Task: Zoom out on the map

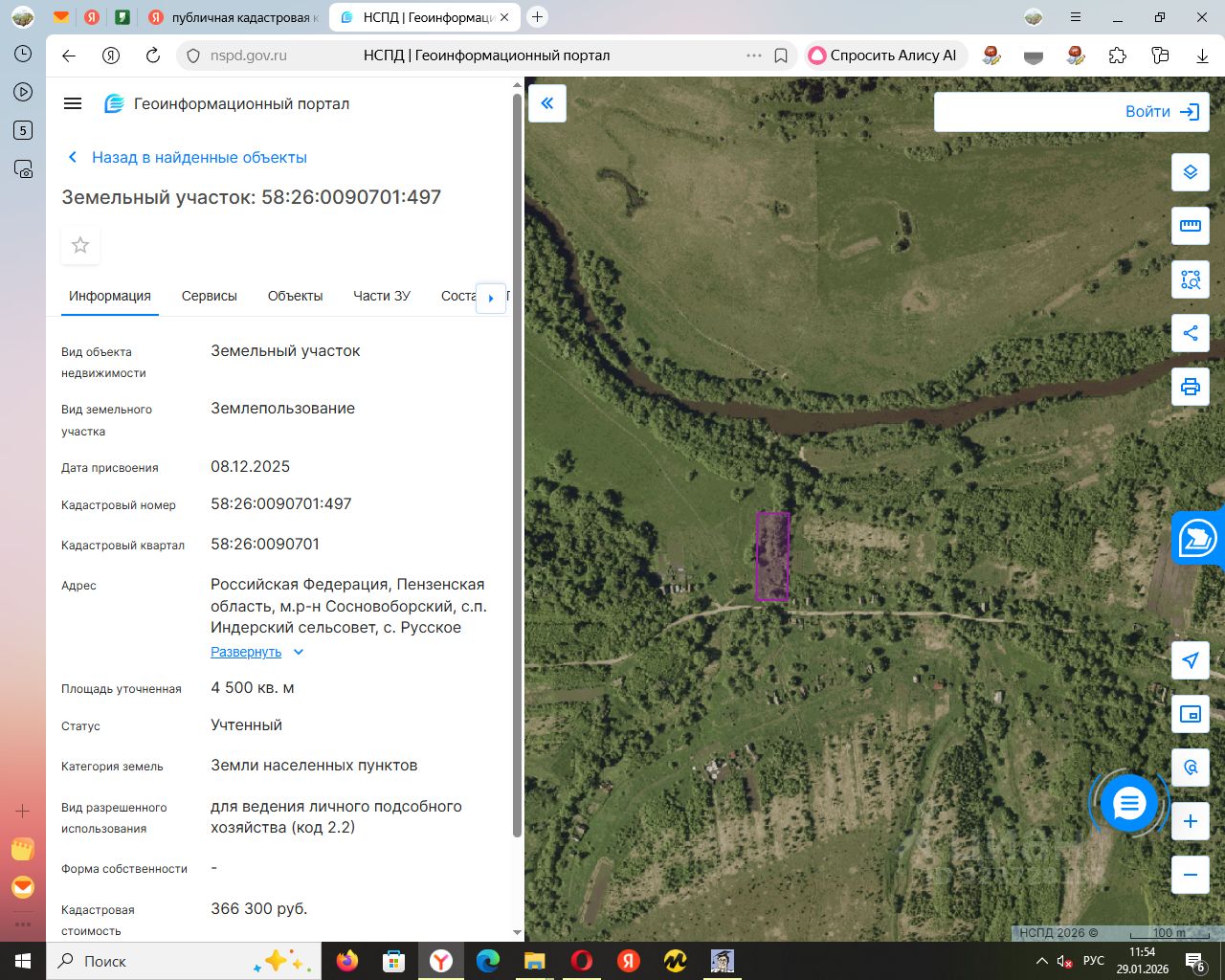Action: [1191, 875]
